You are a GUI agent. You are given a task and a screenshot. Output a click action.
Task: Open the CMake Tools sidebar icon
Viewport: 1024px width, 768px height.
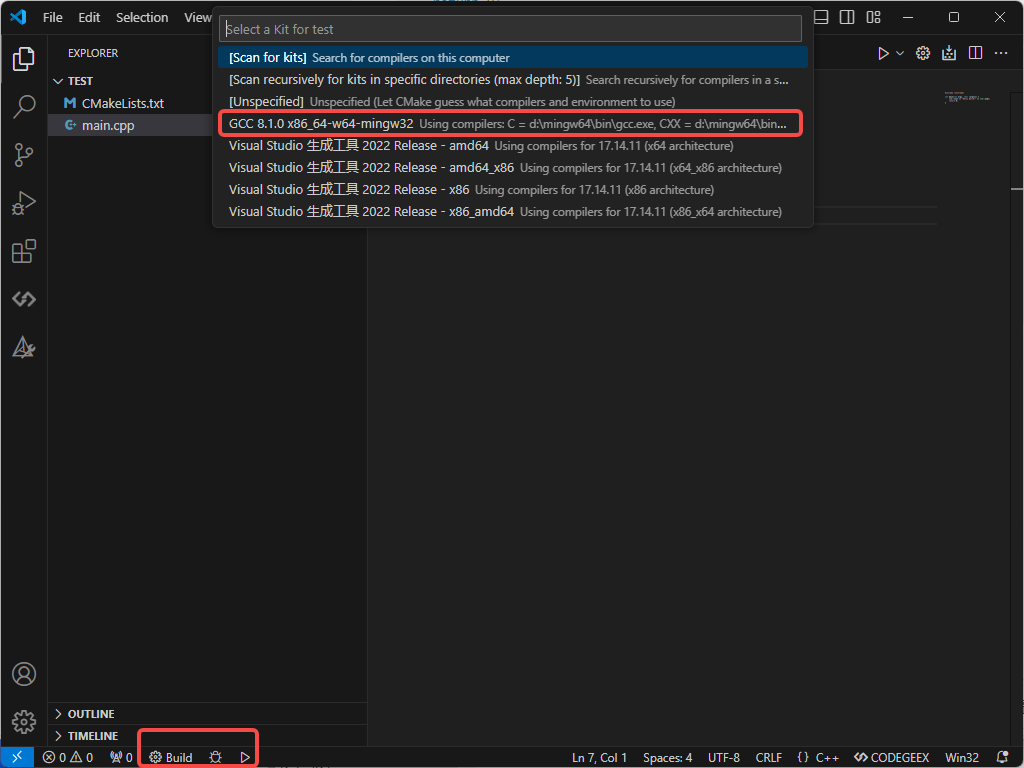pyautogui.click(x=24, y=347)
